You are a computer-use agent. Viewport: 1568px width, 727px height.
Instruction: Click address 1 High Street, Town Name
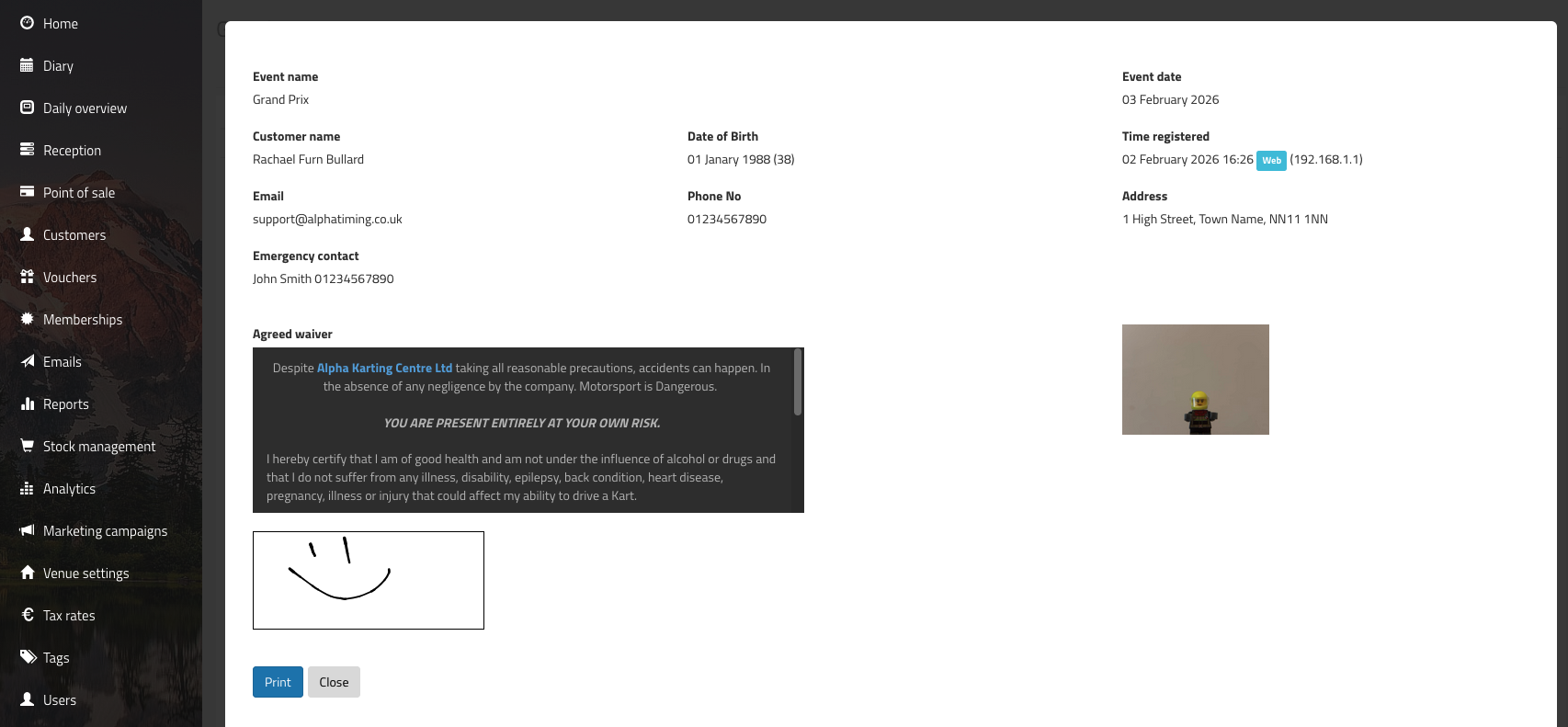click(1225, 219)
